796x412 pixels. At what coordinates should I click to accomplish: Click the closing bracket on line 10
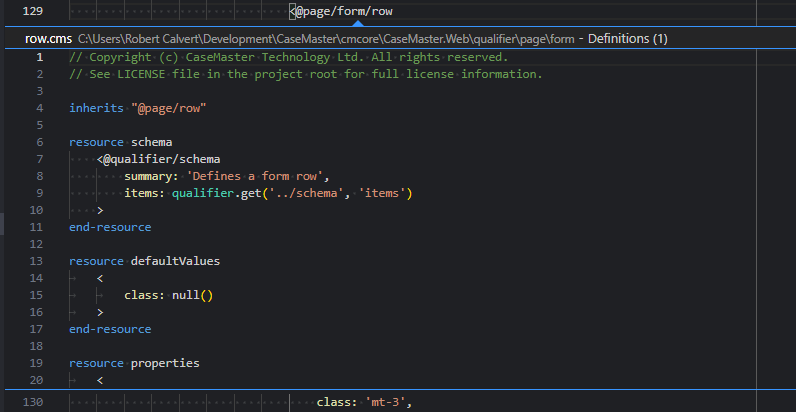[x=100, y=210]
